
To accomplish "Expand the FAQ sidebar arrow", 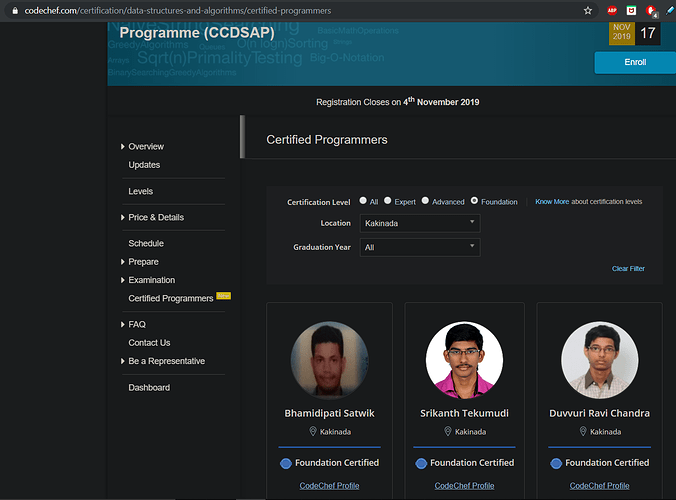I will (122, 324).
